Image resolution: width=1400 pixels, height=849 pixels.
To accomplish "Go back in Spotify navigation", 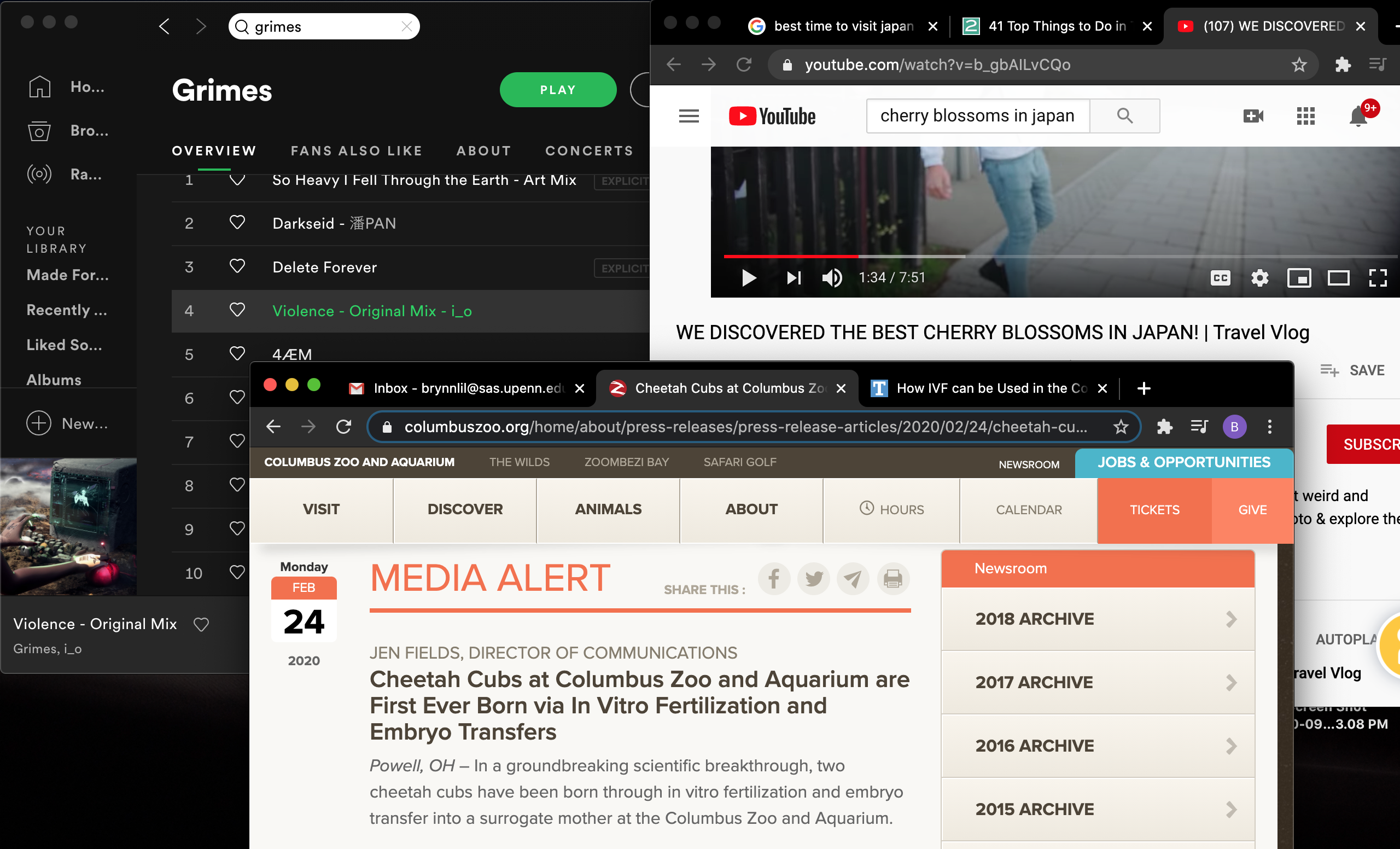I will [164, 26].
